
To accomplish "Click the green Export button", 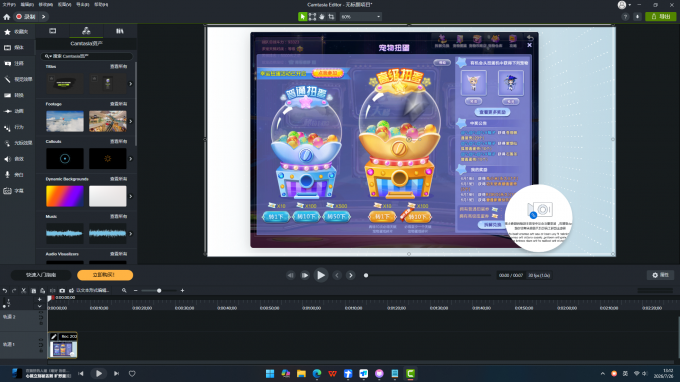I will click(x=660, y=16).
